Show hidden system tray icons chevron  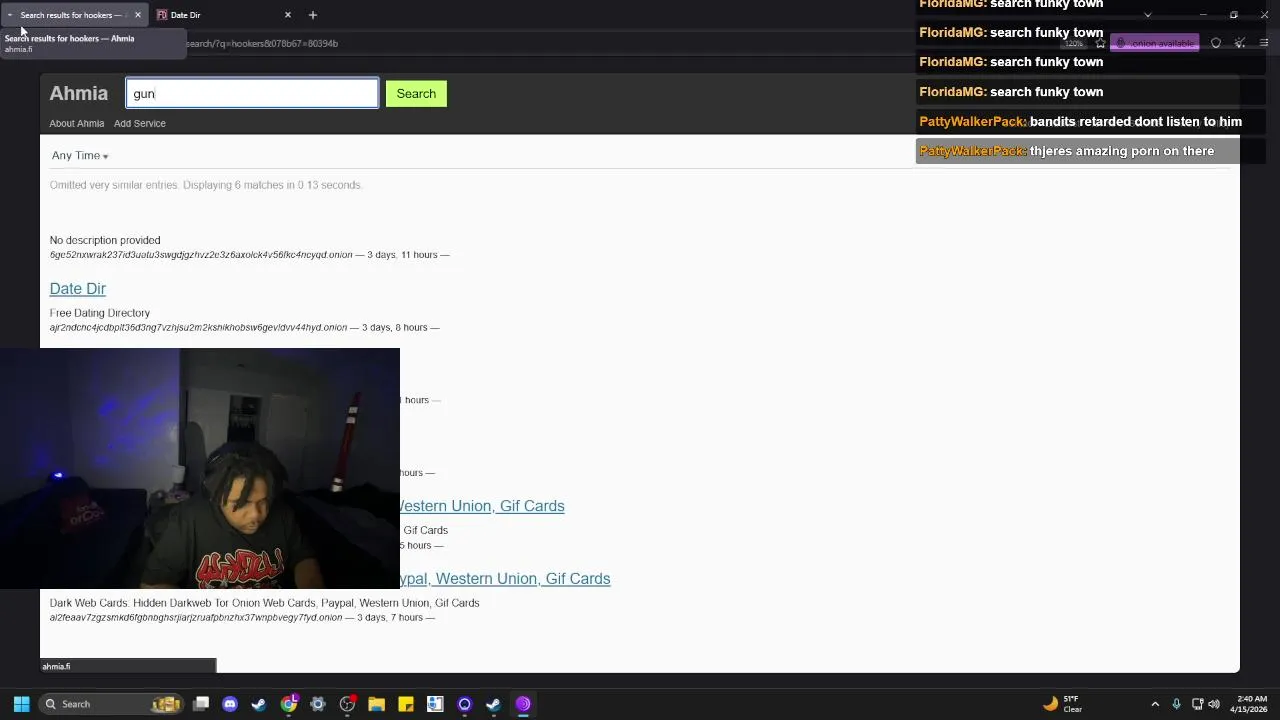click(1155, 704)
